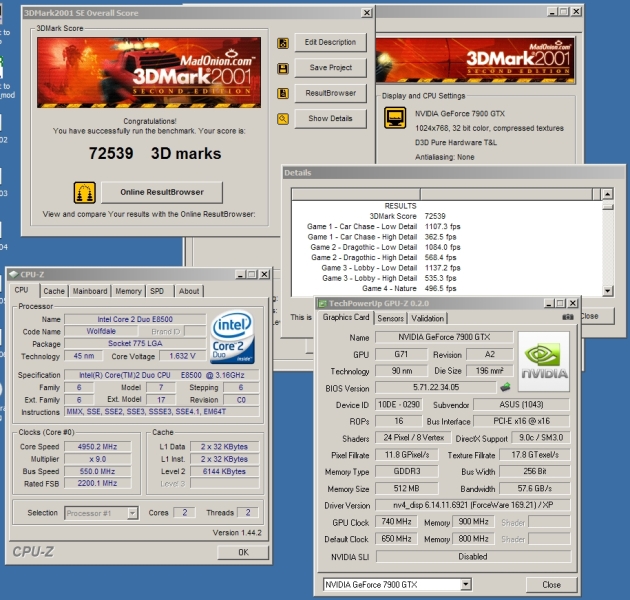Screen dimensions: 630x600
Task: Click the Show Details magnifier icon
Action: point(283,119)
